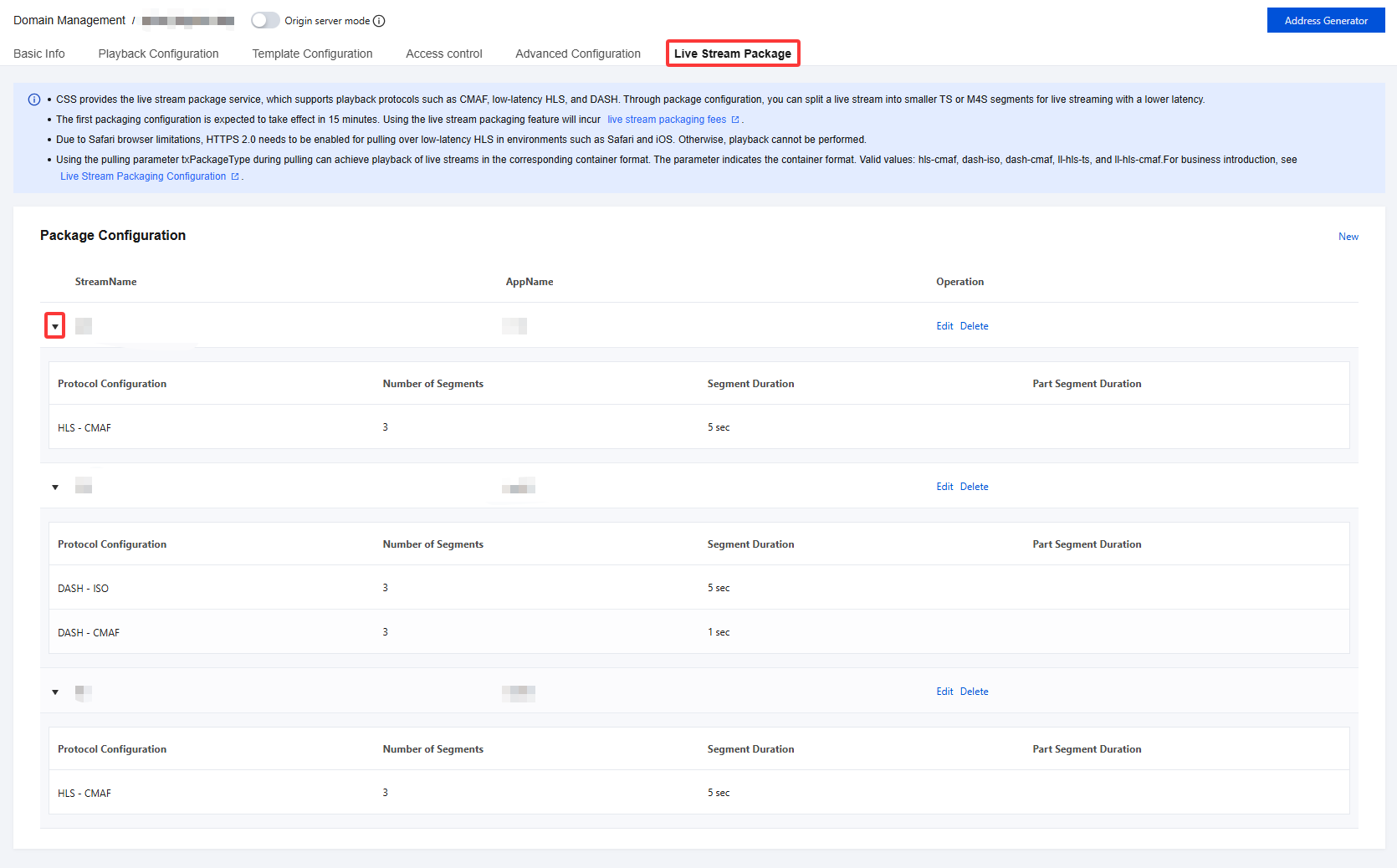This screenshot has height=868, width=1397.
Task: Click the blue info icon in notice banner
Action: (34, 100)
